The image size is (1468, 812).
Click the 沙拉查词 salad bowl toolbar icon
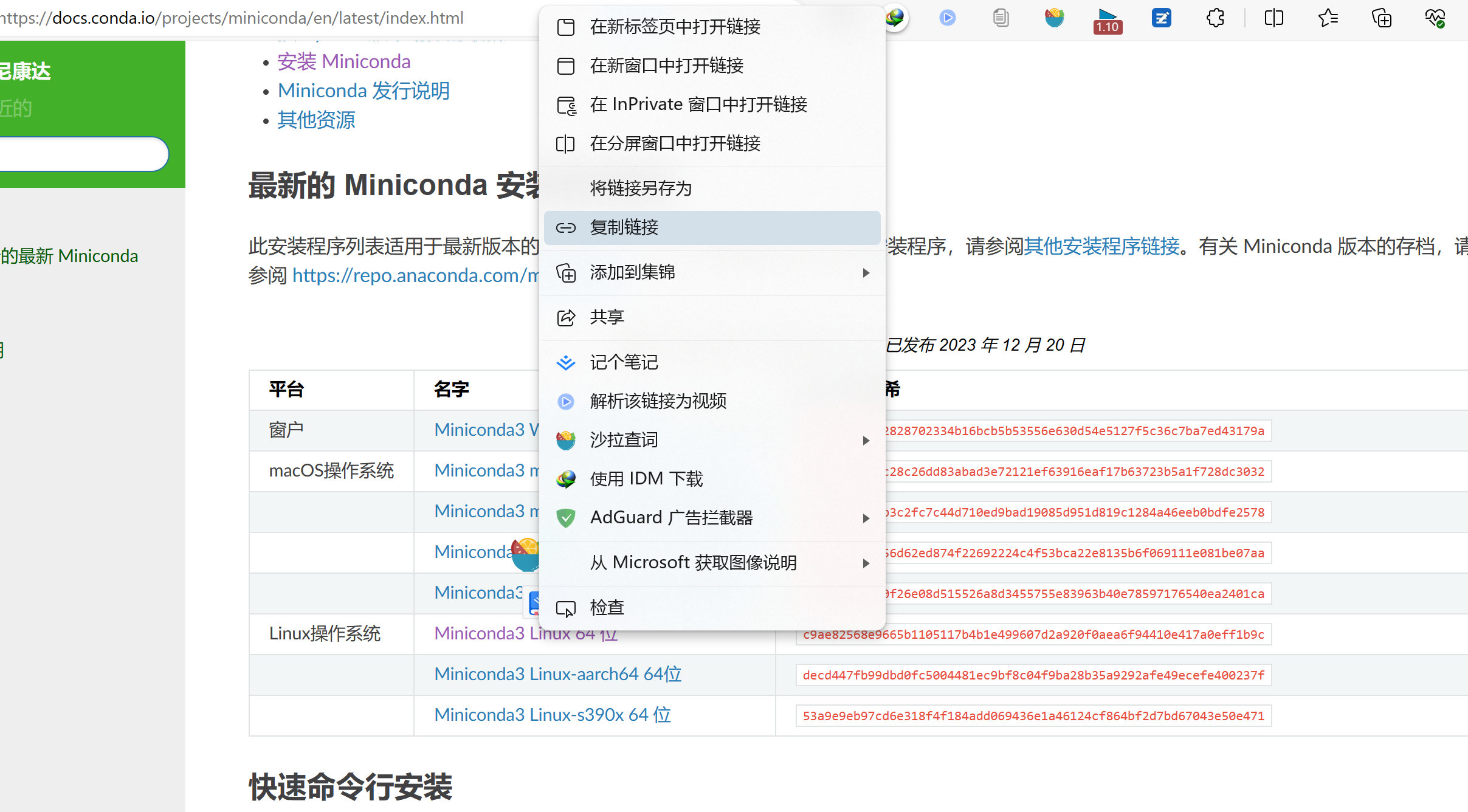[x=1055, y=18]
